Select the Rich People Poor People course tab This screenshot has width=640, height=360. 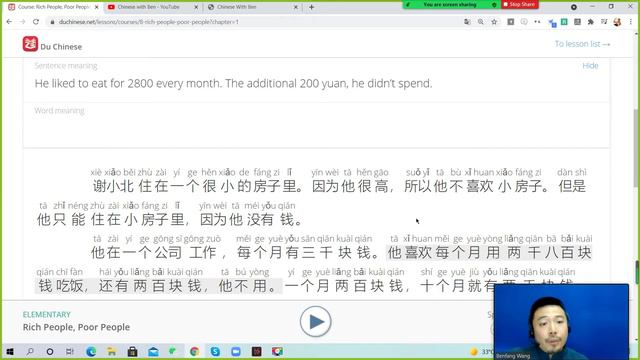pyautogui.click(x=49, y=7)
